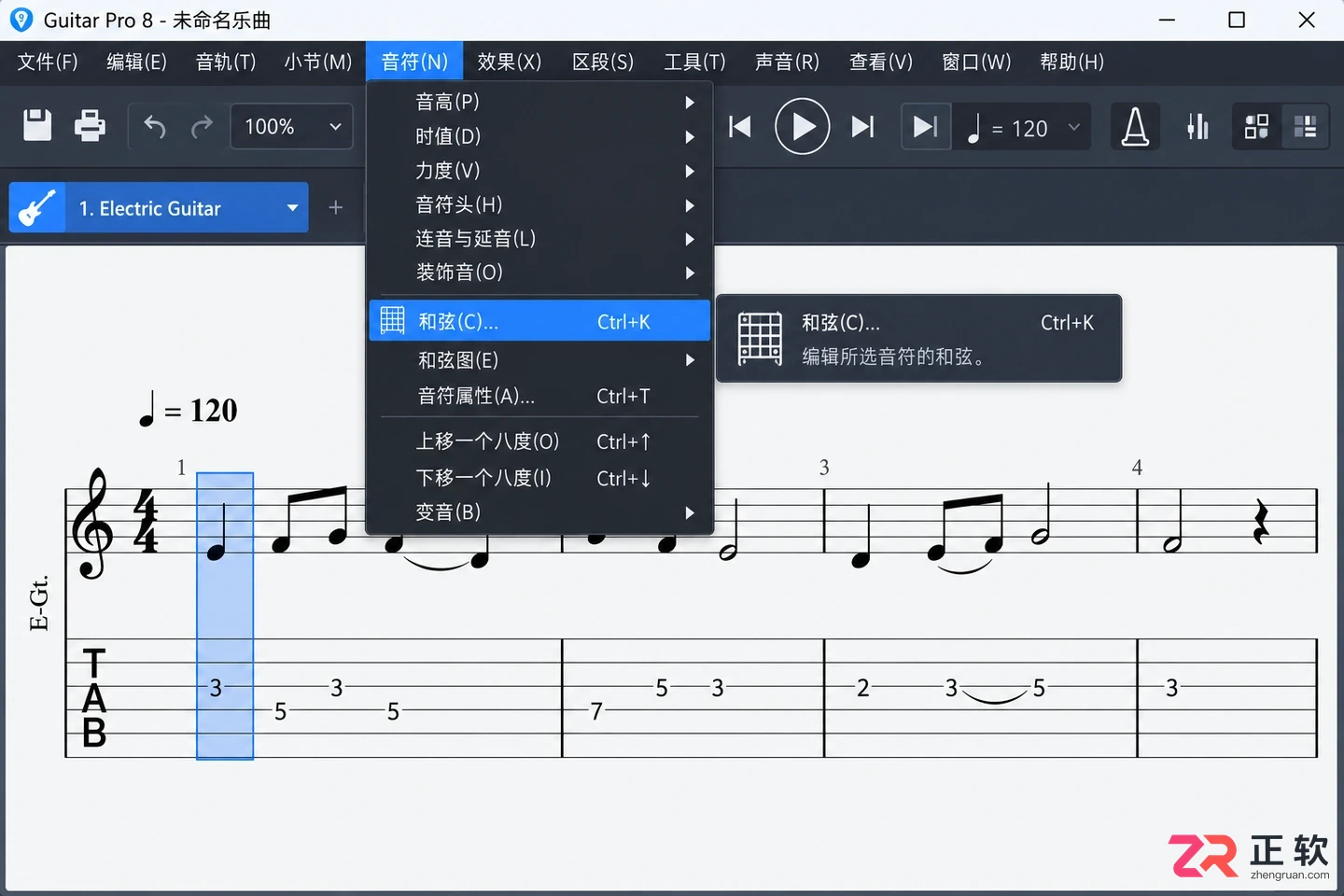
Task: Click the redo arrow icon
Action: click(x=202, y=126)
